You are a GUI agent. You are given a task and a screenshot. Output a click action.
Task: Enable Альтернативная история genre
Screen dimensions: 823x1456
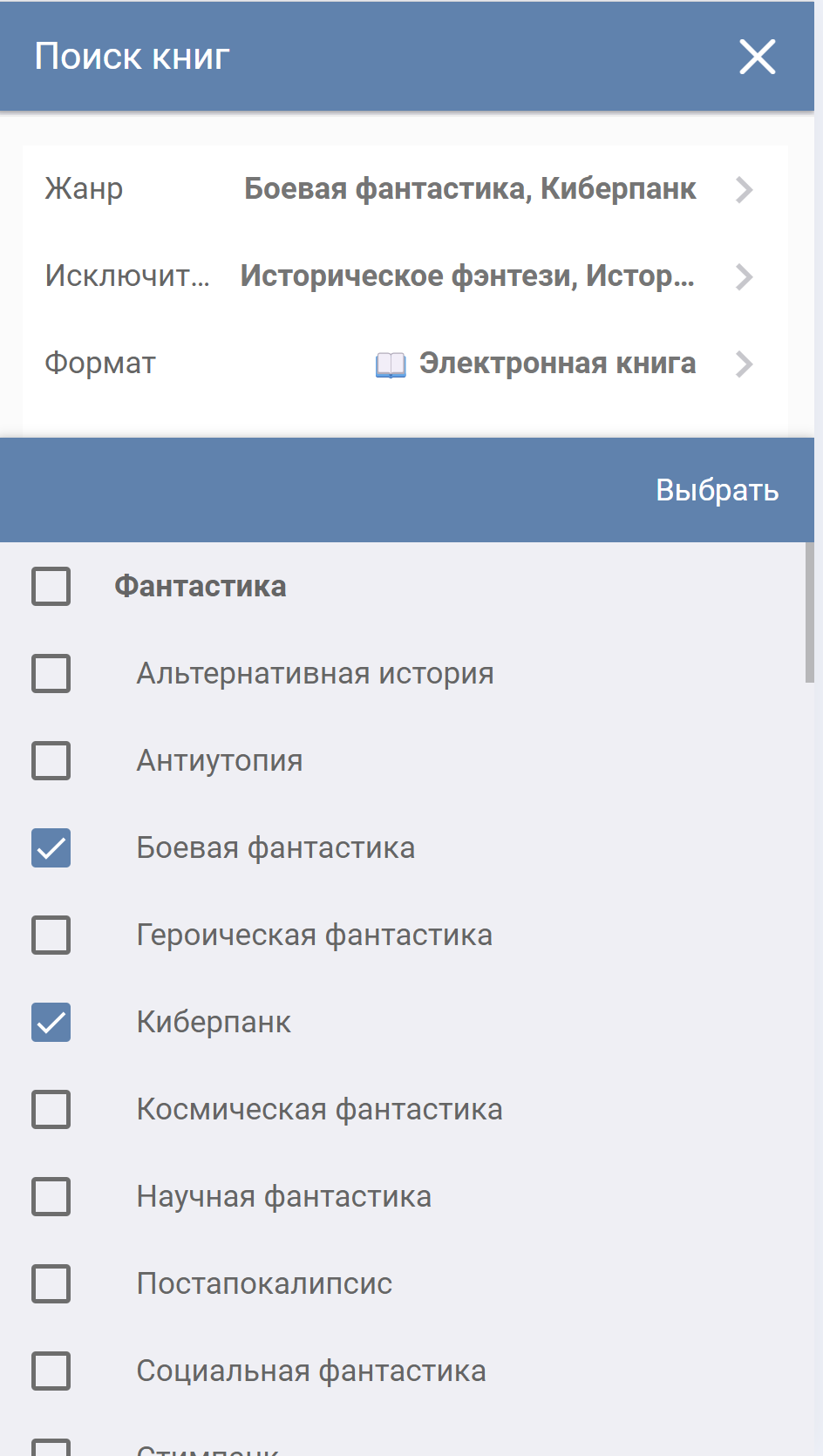pos(51,673)
